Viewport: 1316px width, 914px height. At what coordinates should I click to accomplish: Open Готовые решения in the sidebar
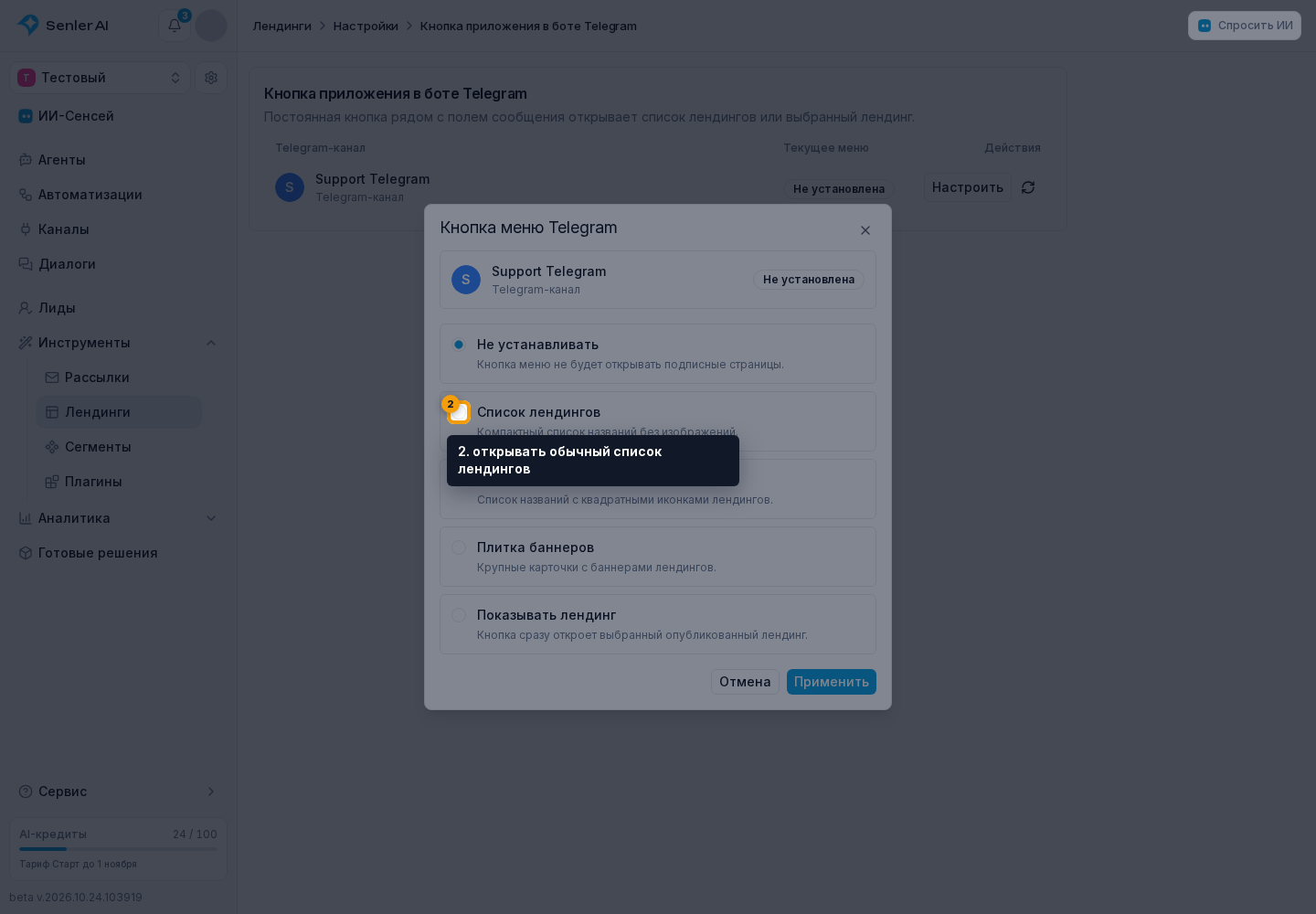pyautogui.click(x=119, y=553)
